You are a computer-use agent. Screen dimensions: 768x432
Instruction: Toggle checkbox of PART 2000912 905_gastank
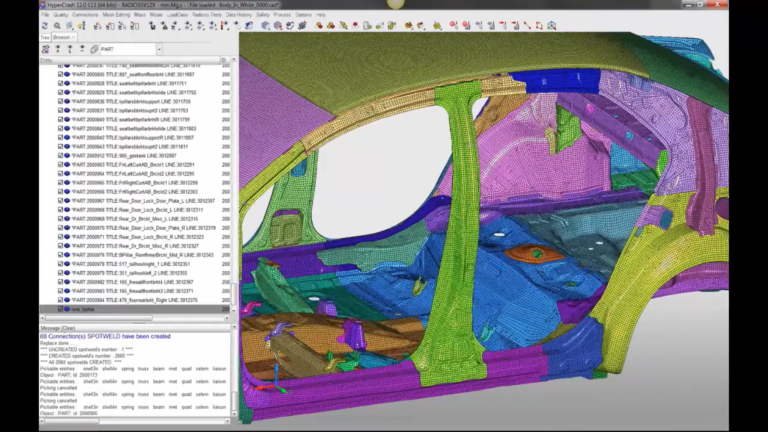[x=60, y=156]
